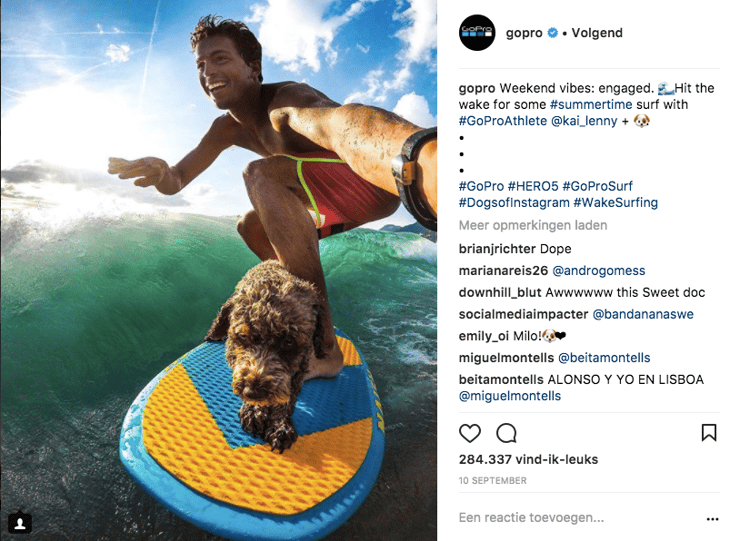Visit the @androgomess mention

click(x=598, y=270)
